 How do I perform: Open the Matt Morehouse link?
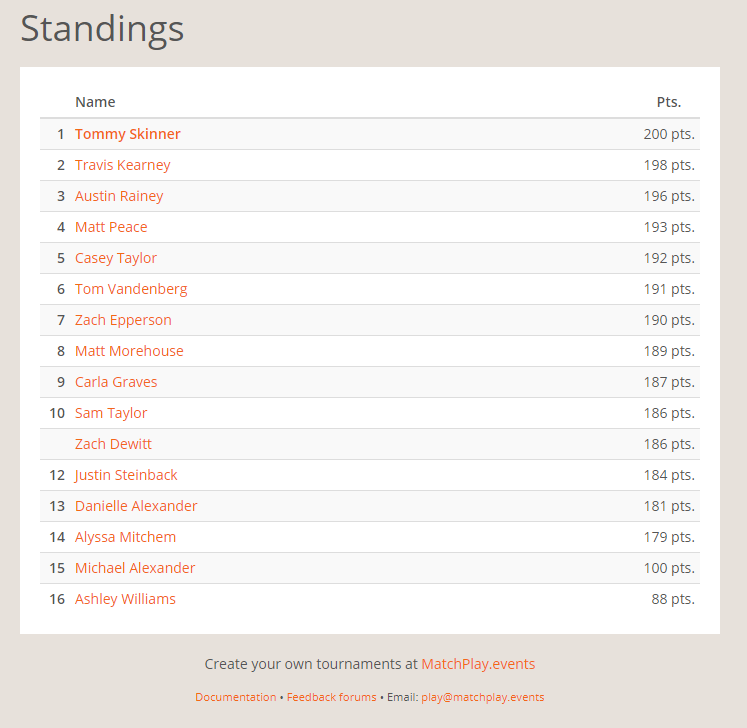(129, 351)
